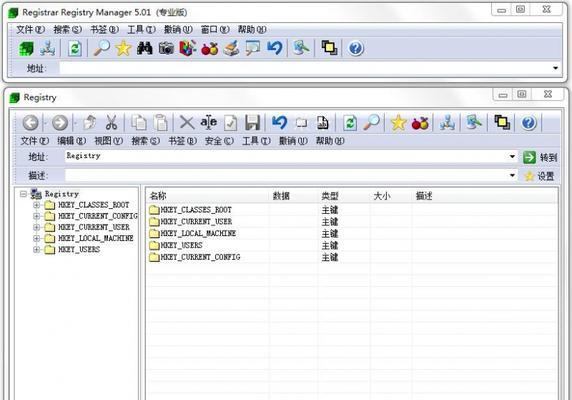Open 编辑 menu in Registry window
572x400 pixels.
click(x=72, y=141)
